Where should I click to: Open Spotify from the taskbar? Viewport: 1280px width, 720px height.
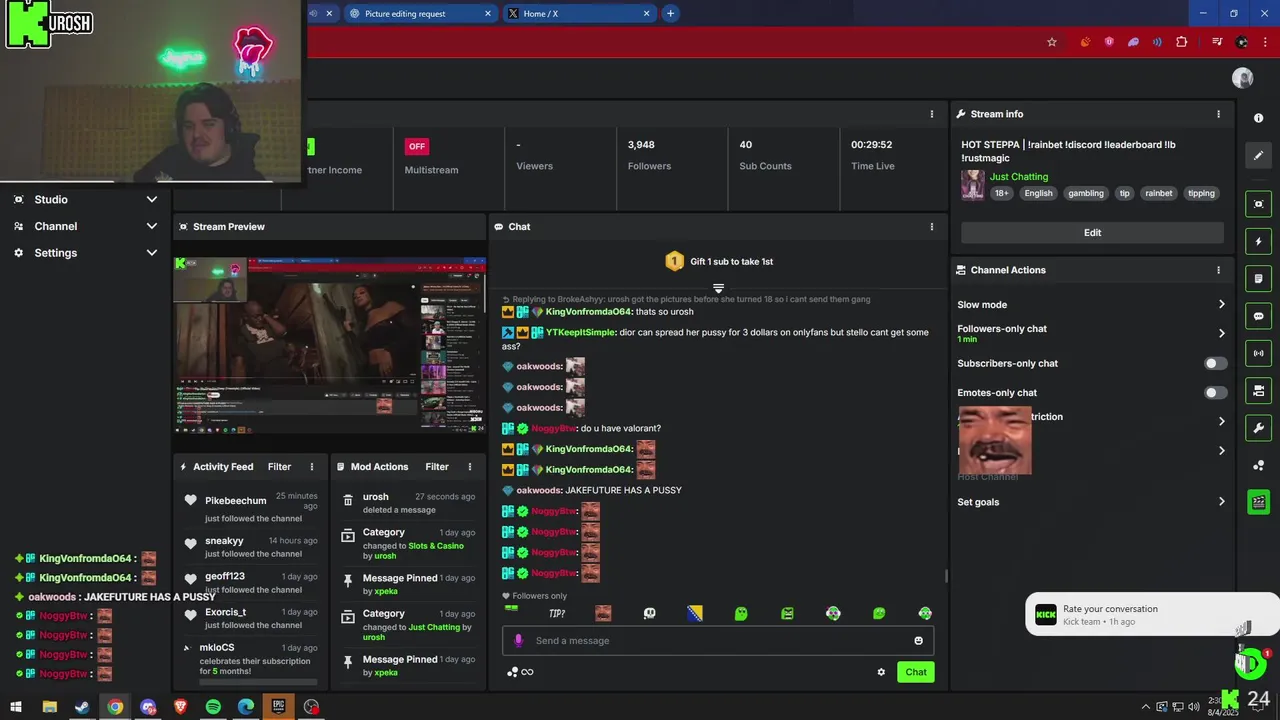213,707
